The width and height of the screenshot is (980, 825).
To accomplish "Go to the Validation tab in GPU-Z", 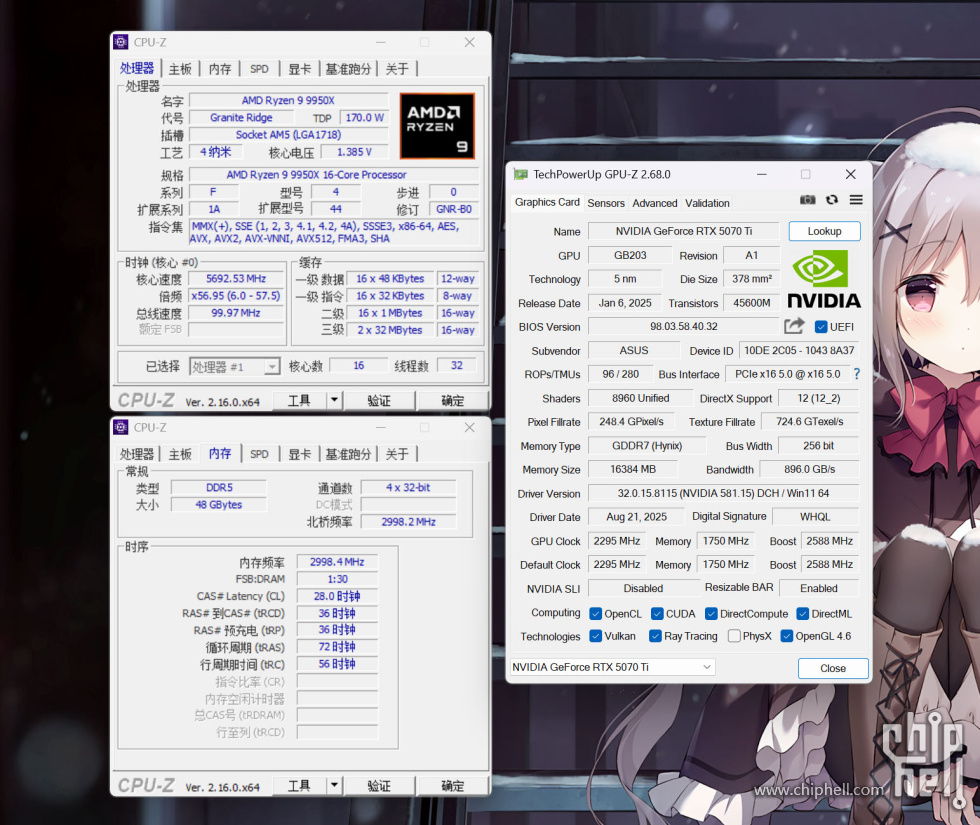I will (x=707, y=203).
